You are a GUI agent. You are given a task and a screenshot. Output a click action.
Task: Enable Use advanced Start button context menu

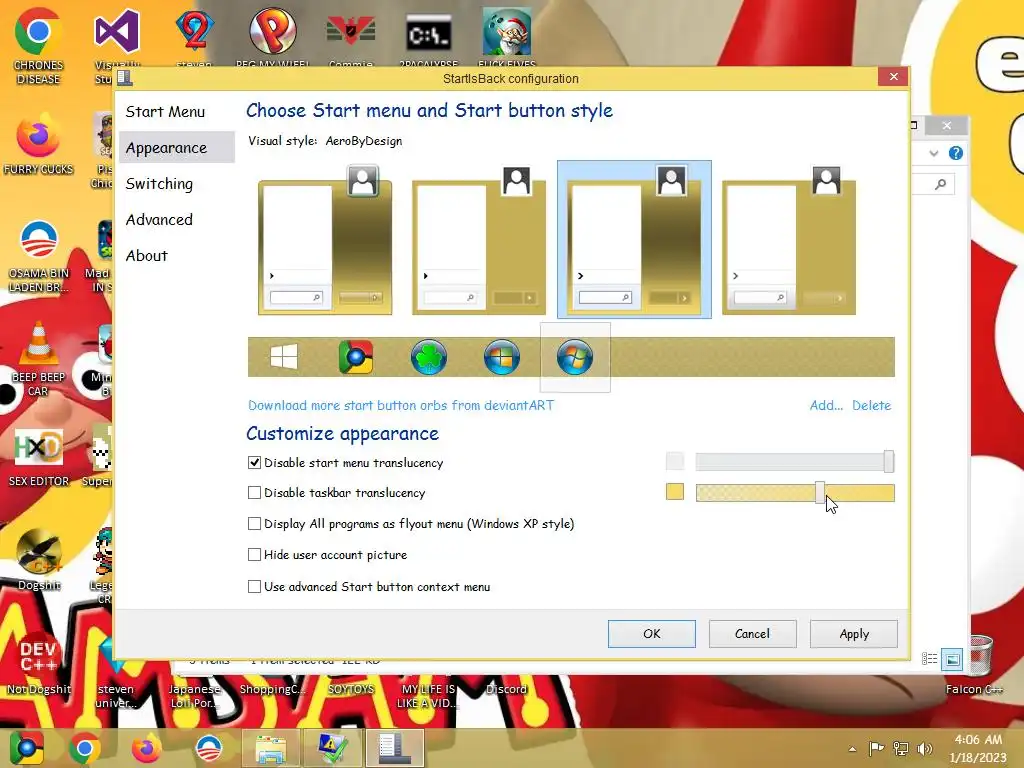255,586
